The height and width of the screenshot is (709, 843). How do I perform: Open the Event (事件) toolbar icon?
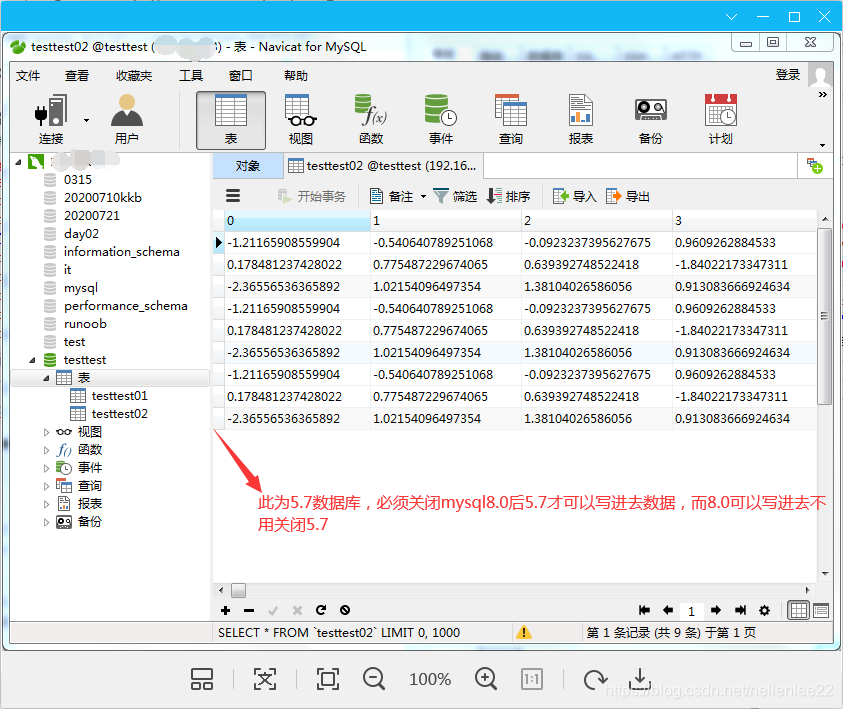(441, 119)
